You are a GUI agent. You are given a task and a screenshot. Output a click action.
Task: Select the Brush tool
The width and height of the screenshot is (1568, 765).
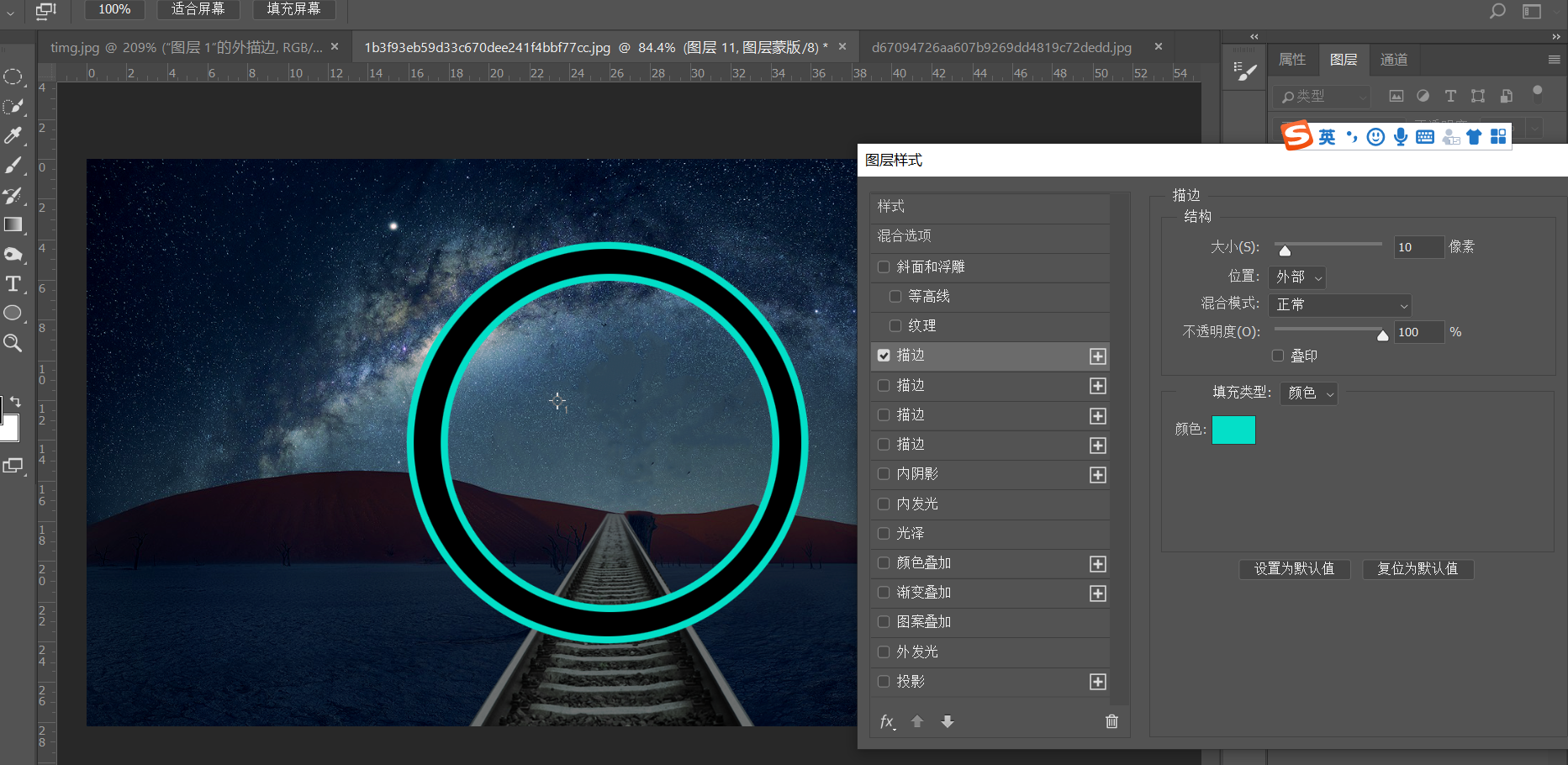13,166
